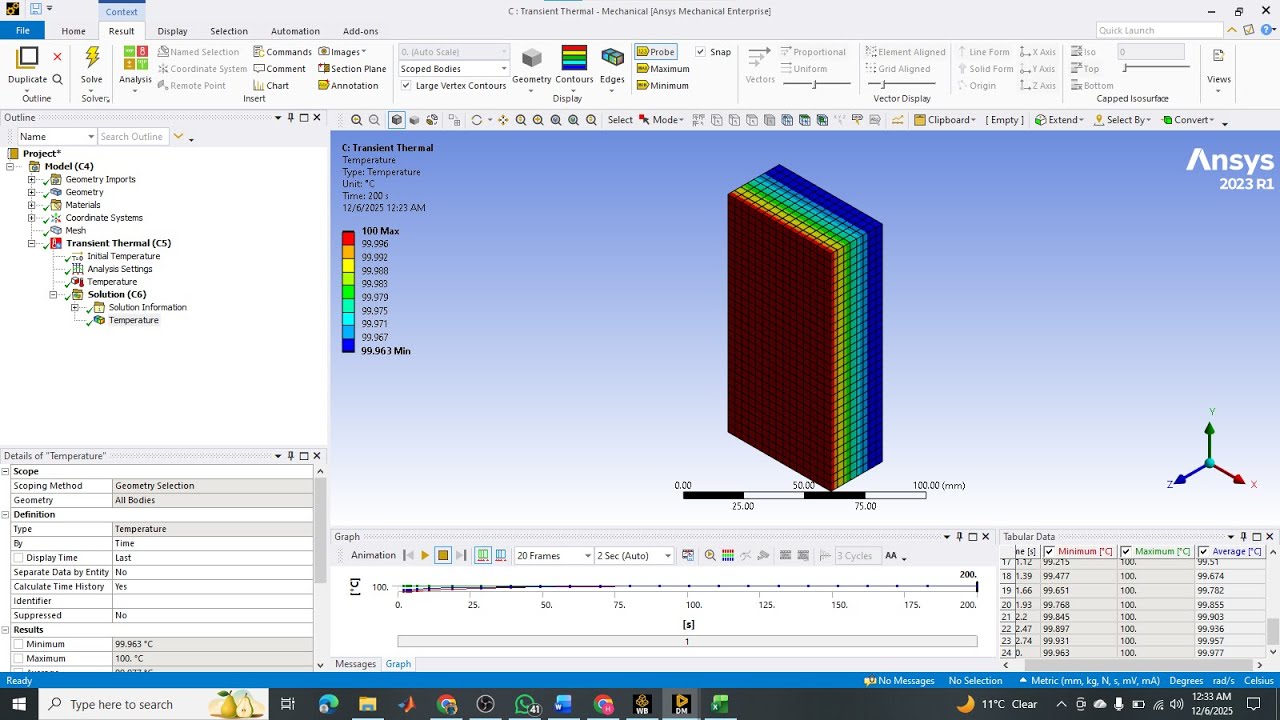Toggle Large Vertex Contours checkbox

[x=406, y=86]
